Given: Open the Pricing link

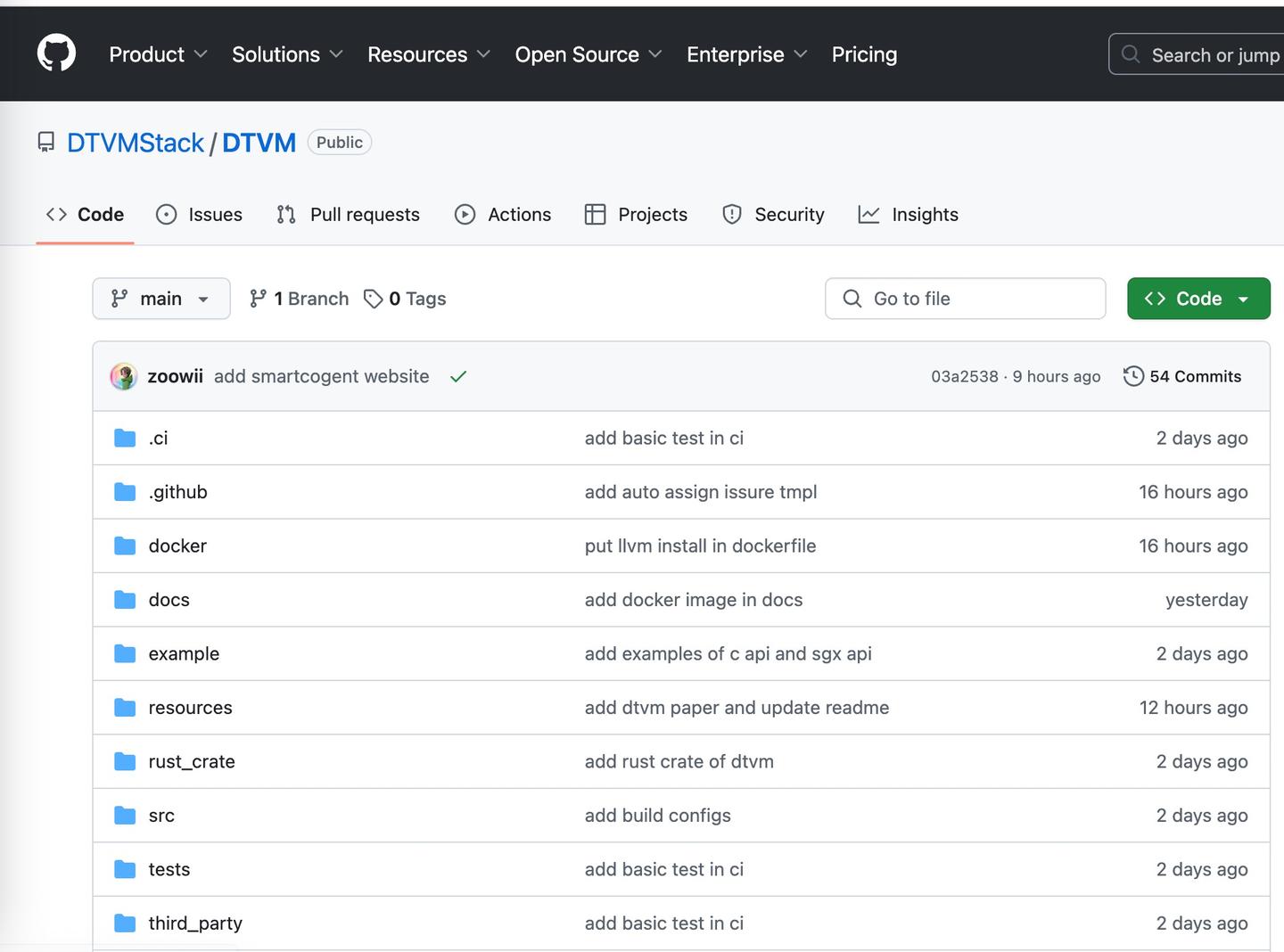Looking at the screenshot, I should tap(864, 54).
